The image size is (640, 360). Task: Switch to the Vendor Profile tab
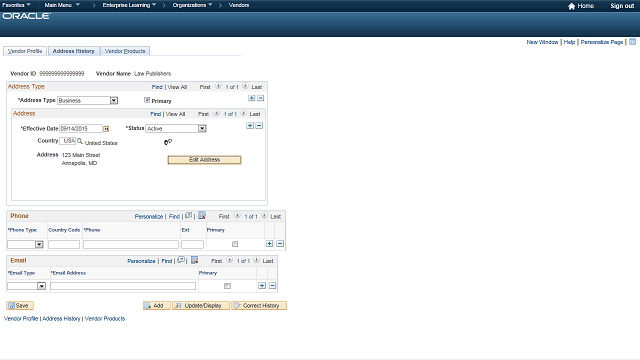click(x=25, y=51)
